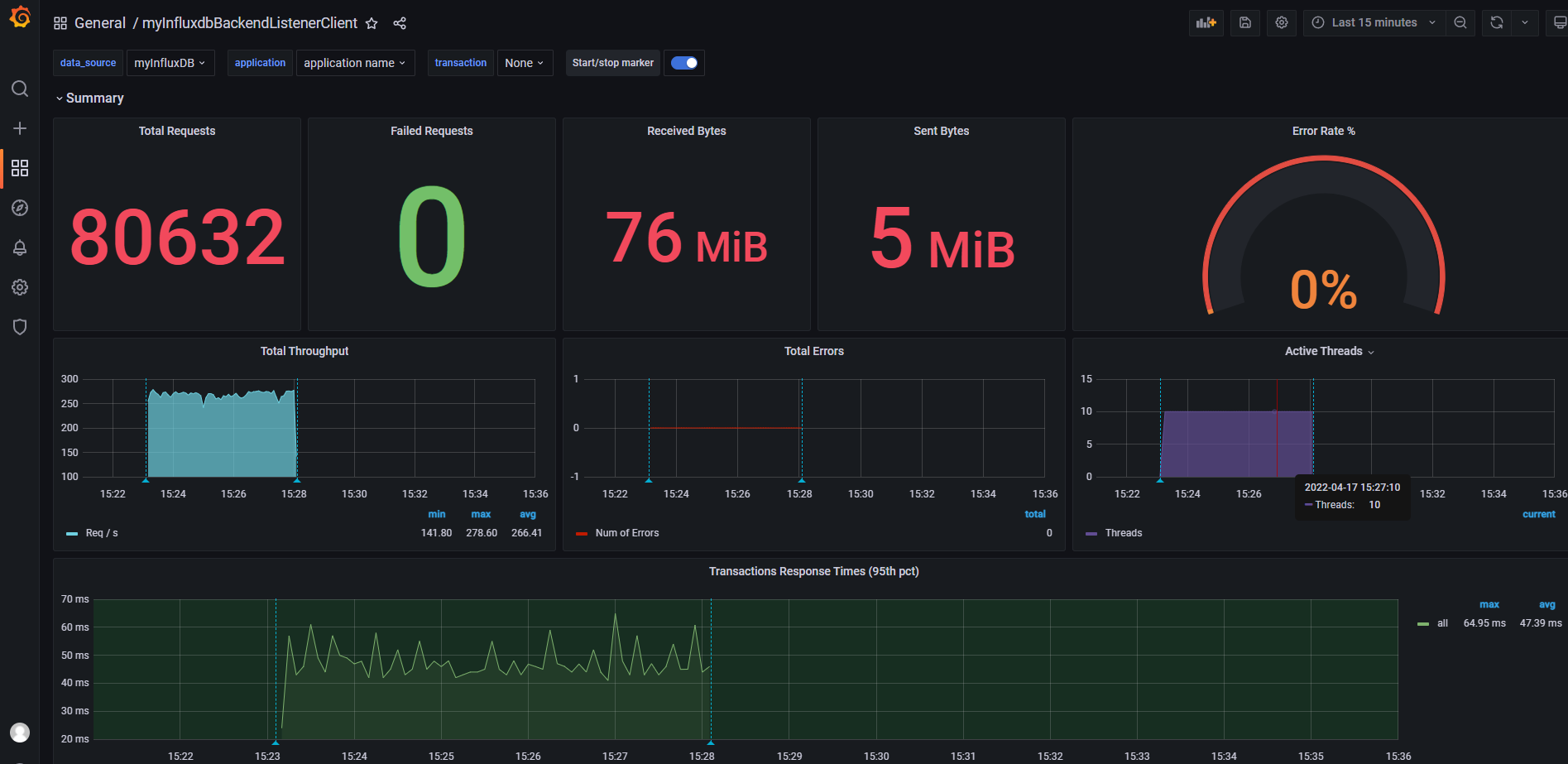Click the 80632 Total Requests value

coord(177,238)
